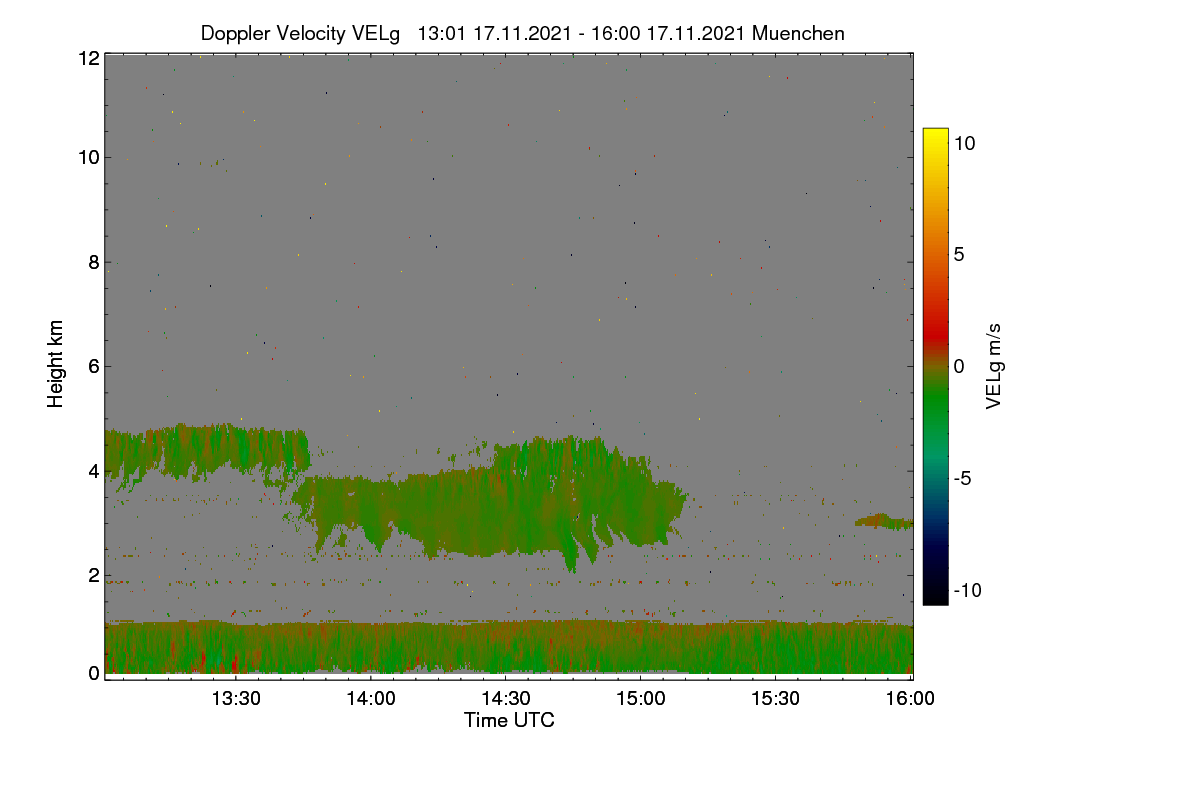The image size is (1200, 800).
Task: Click the 13:30 time axis label
Action: (235, 699)
